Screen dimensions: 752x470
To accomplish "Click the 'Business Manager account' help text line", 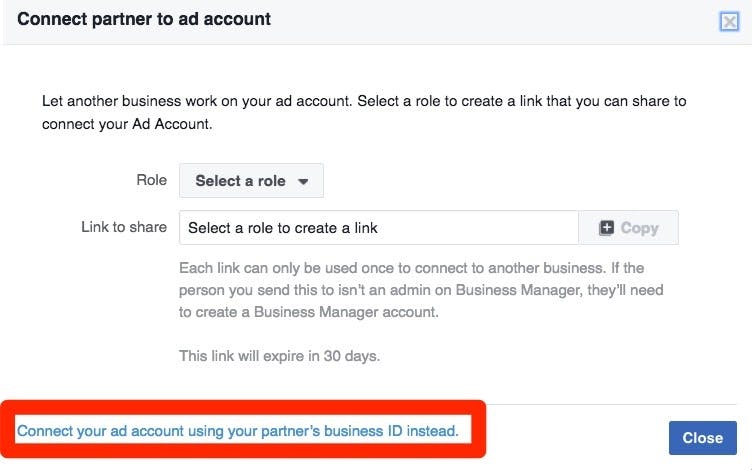I will (x=309, y=312).
